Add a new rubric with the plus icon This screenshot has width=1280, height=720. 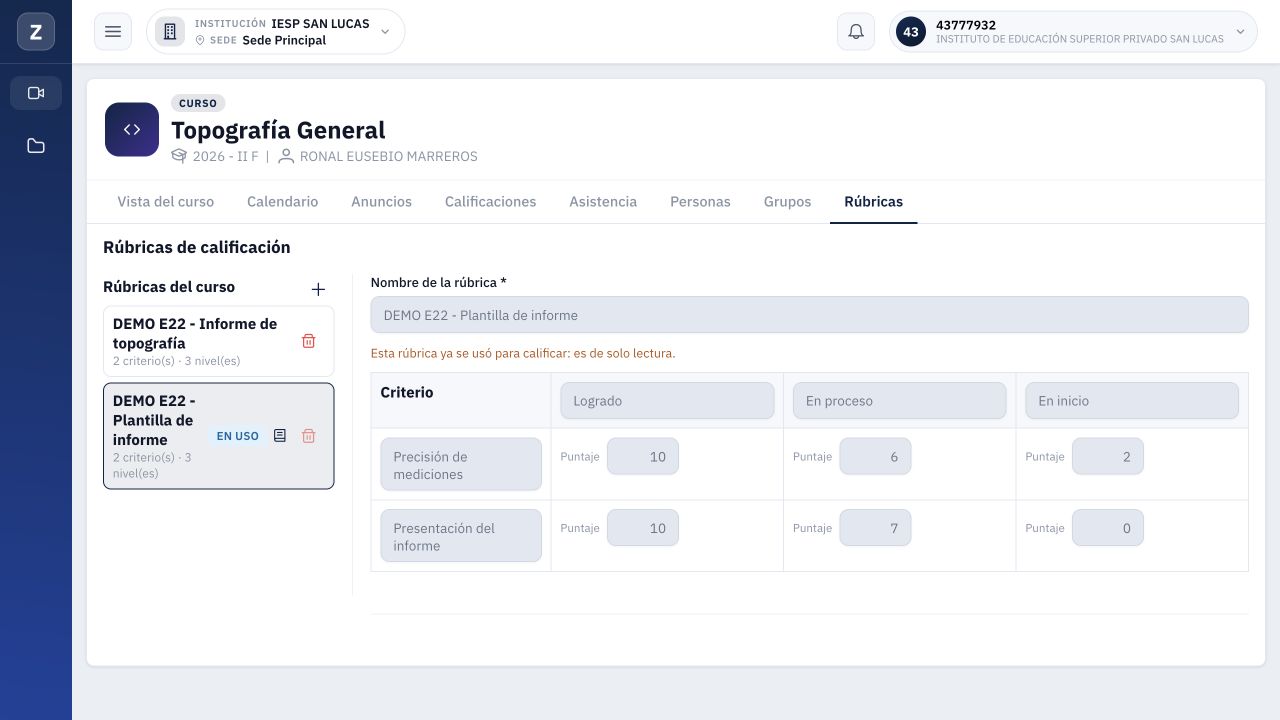tap(318, 289)
